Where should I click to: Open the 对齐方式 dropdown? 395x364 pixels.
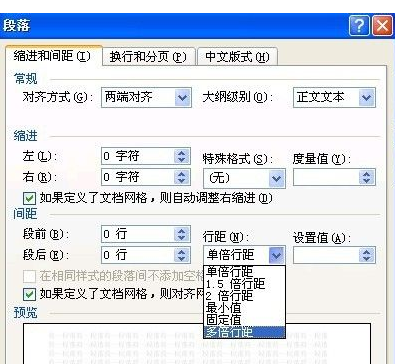183,98
